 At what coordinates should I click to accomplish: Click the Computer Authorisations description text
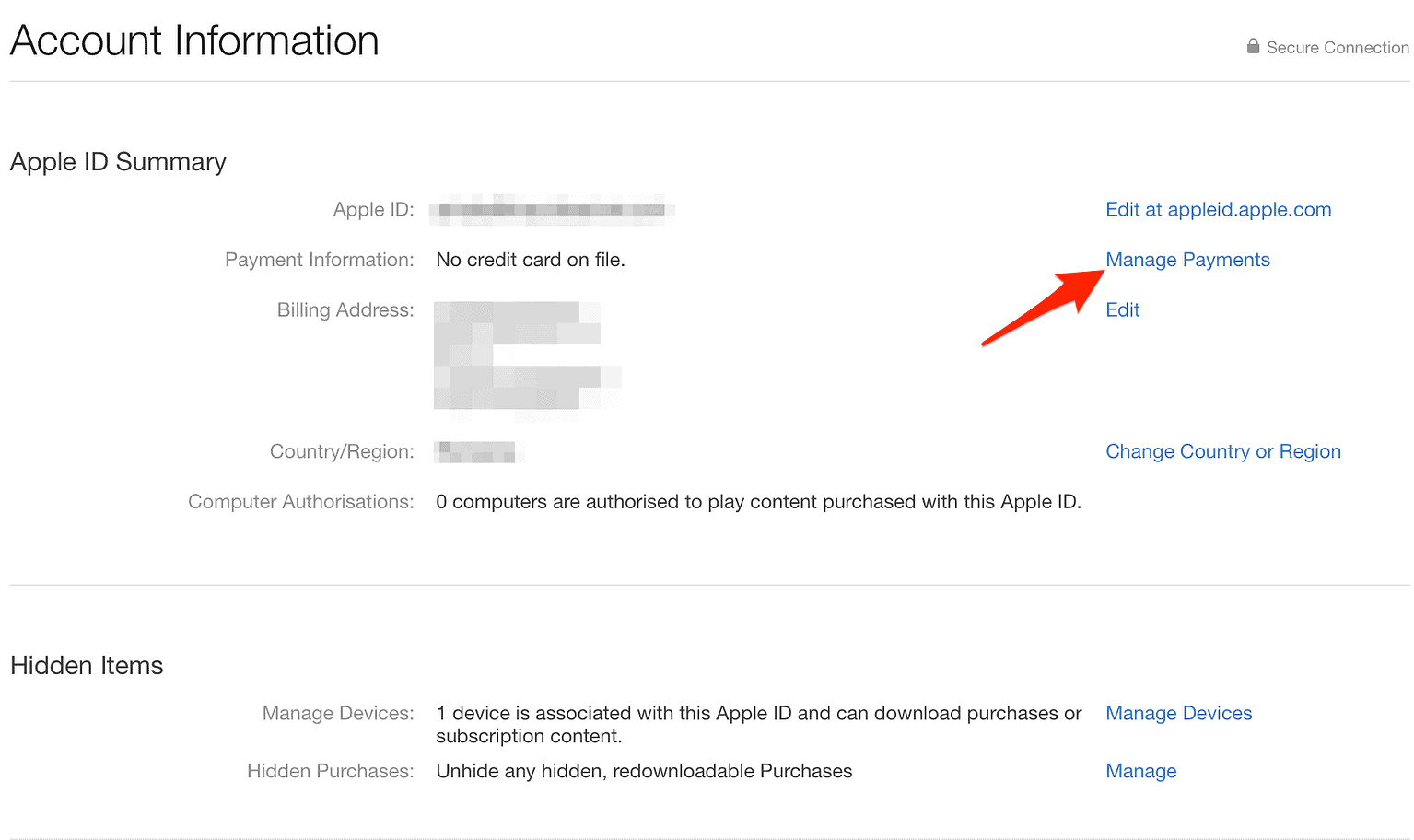click(758, 502)
